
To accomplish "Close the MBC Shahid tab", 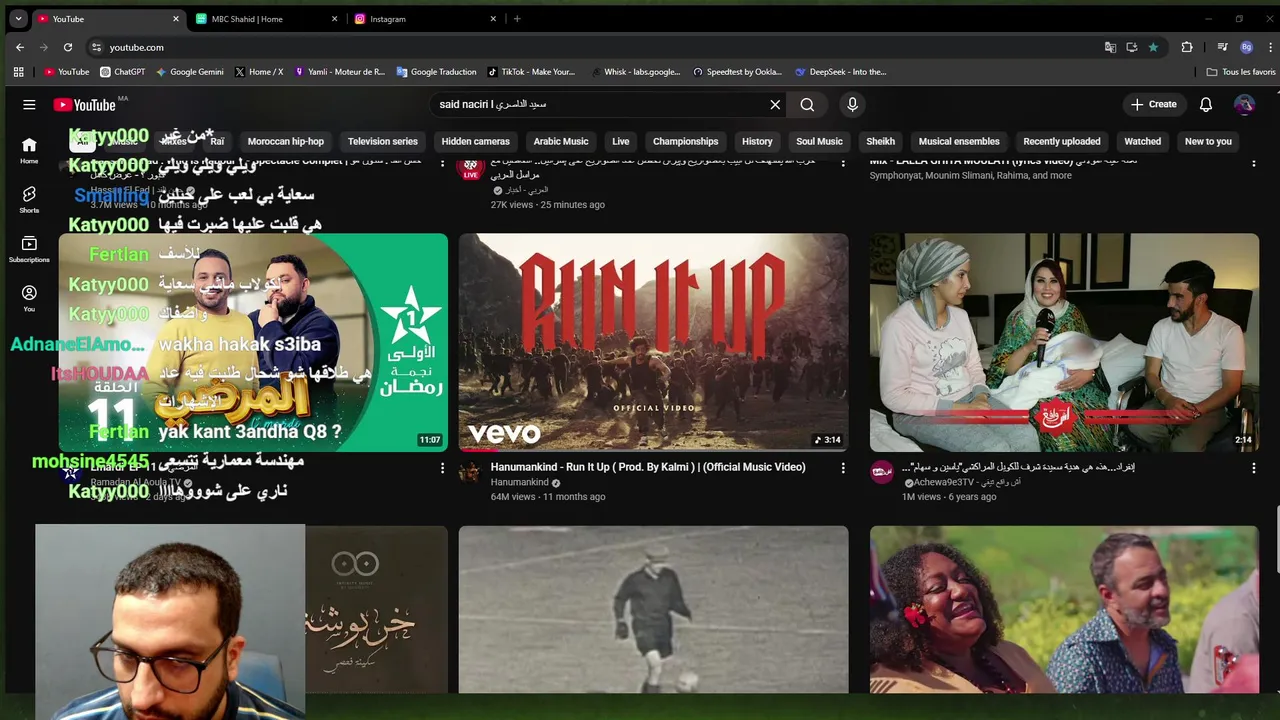I will click(335, 19).
